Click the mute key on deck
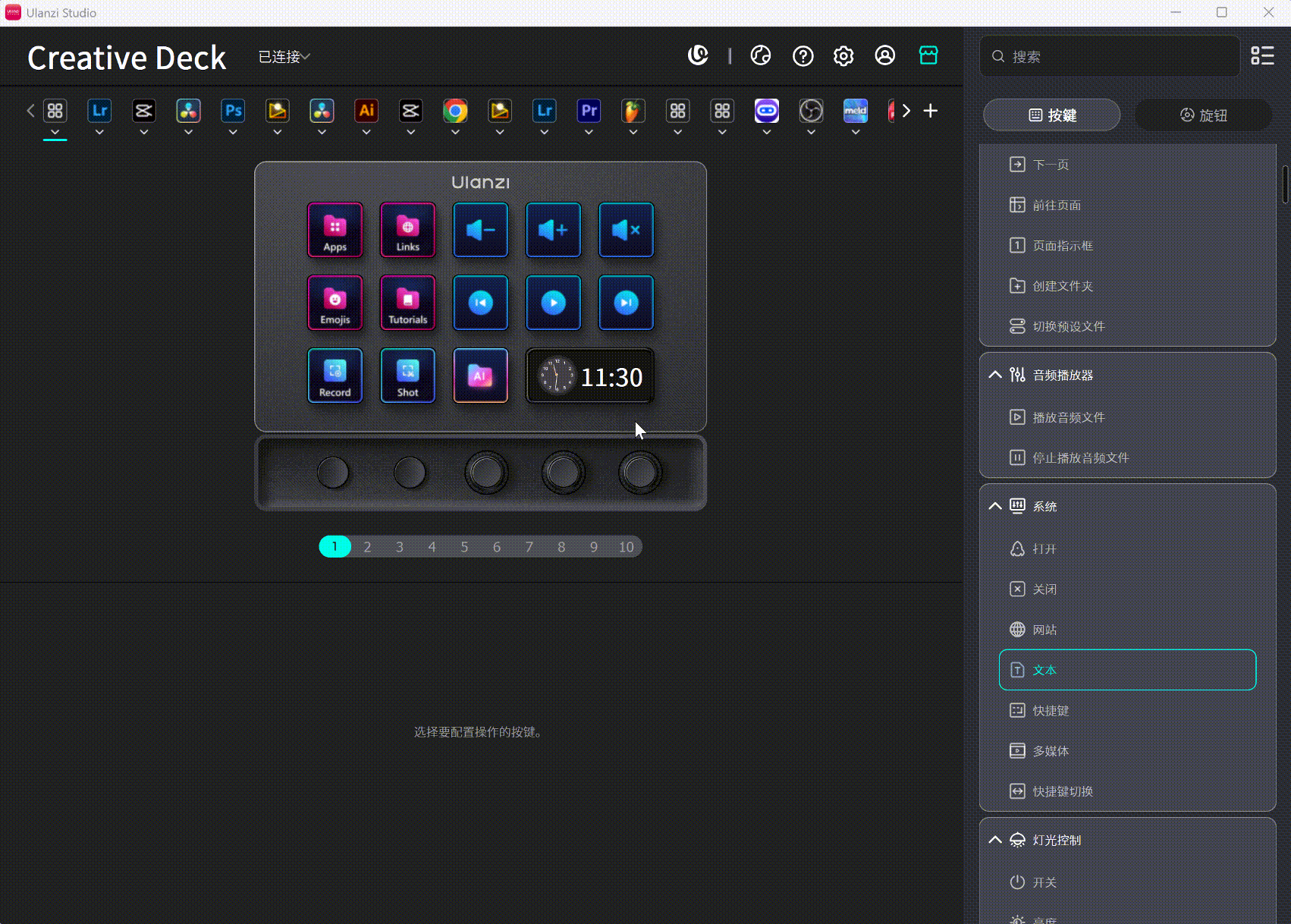 (x=626, y=230)
